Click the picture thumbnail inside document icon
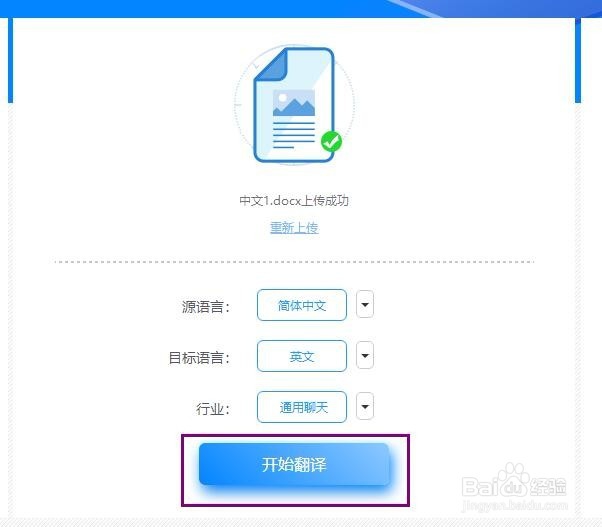602x527 pixels. point(294,102)
